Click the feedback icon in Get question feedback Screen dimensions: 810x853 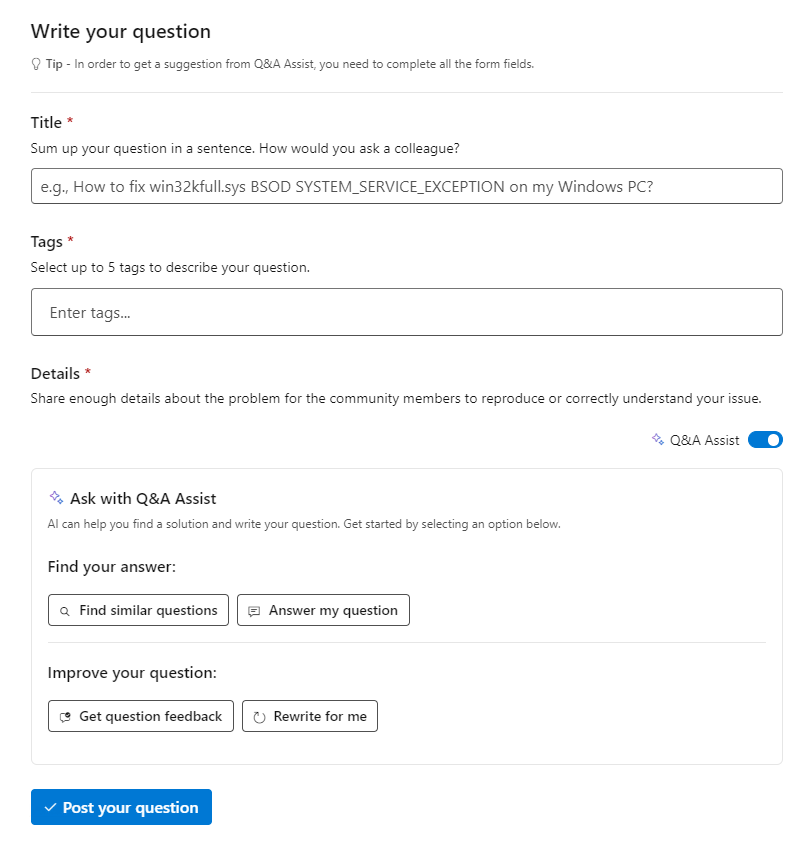click(x=65, y=717)
